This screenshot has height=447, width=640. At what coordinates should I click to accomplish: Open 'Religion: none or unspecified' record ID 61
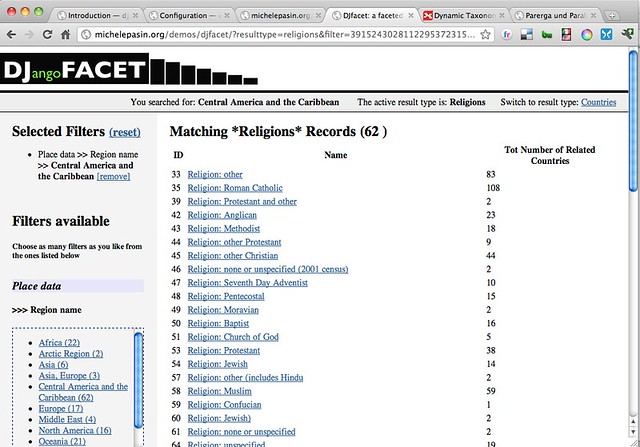pyautogui.click(x=241, y=432)
